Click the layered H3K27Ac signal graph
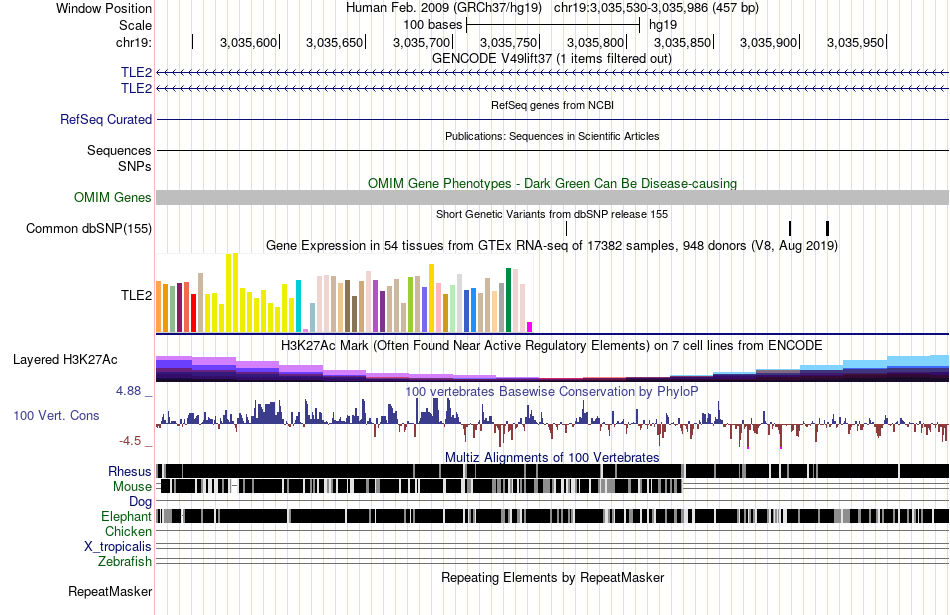The image size is (950, 615). (x=553, y=368)
